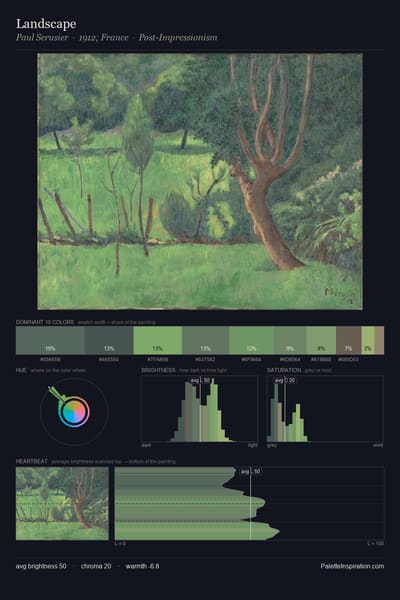Image resolution: width=400 pixels, height=600 pixels.
Task: Click the 'HEARTBEAT' section heading
Action: 31,461
